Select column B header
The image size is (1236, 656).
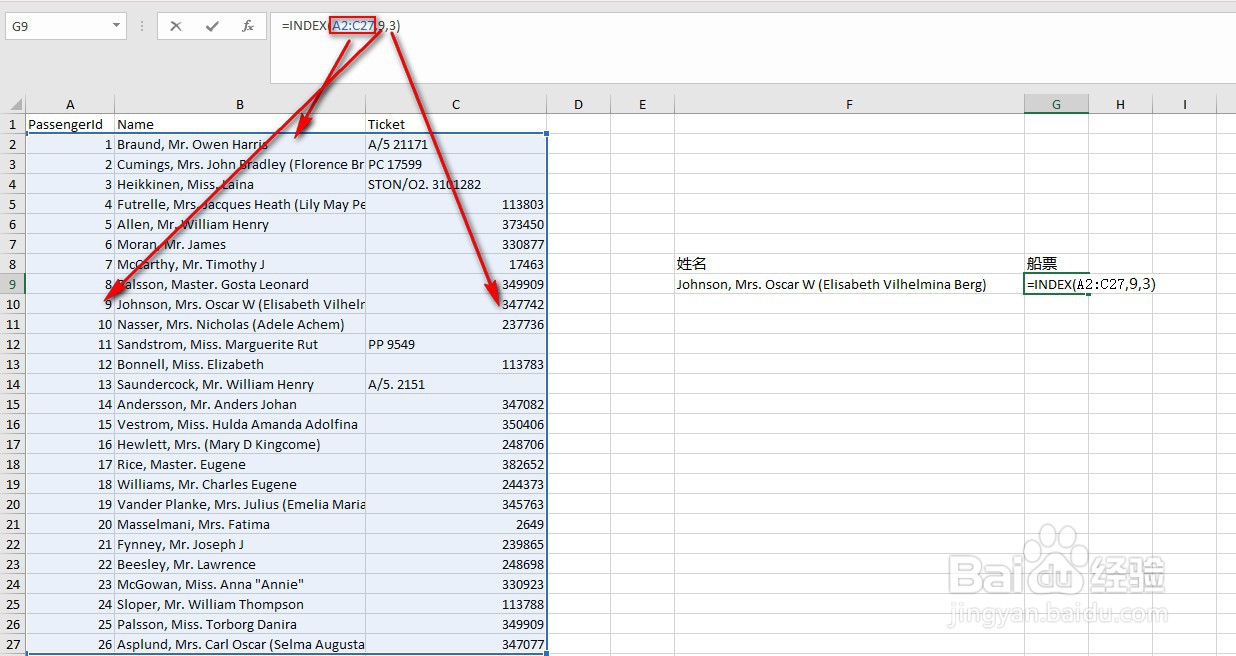(x=240, y=104)
